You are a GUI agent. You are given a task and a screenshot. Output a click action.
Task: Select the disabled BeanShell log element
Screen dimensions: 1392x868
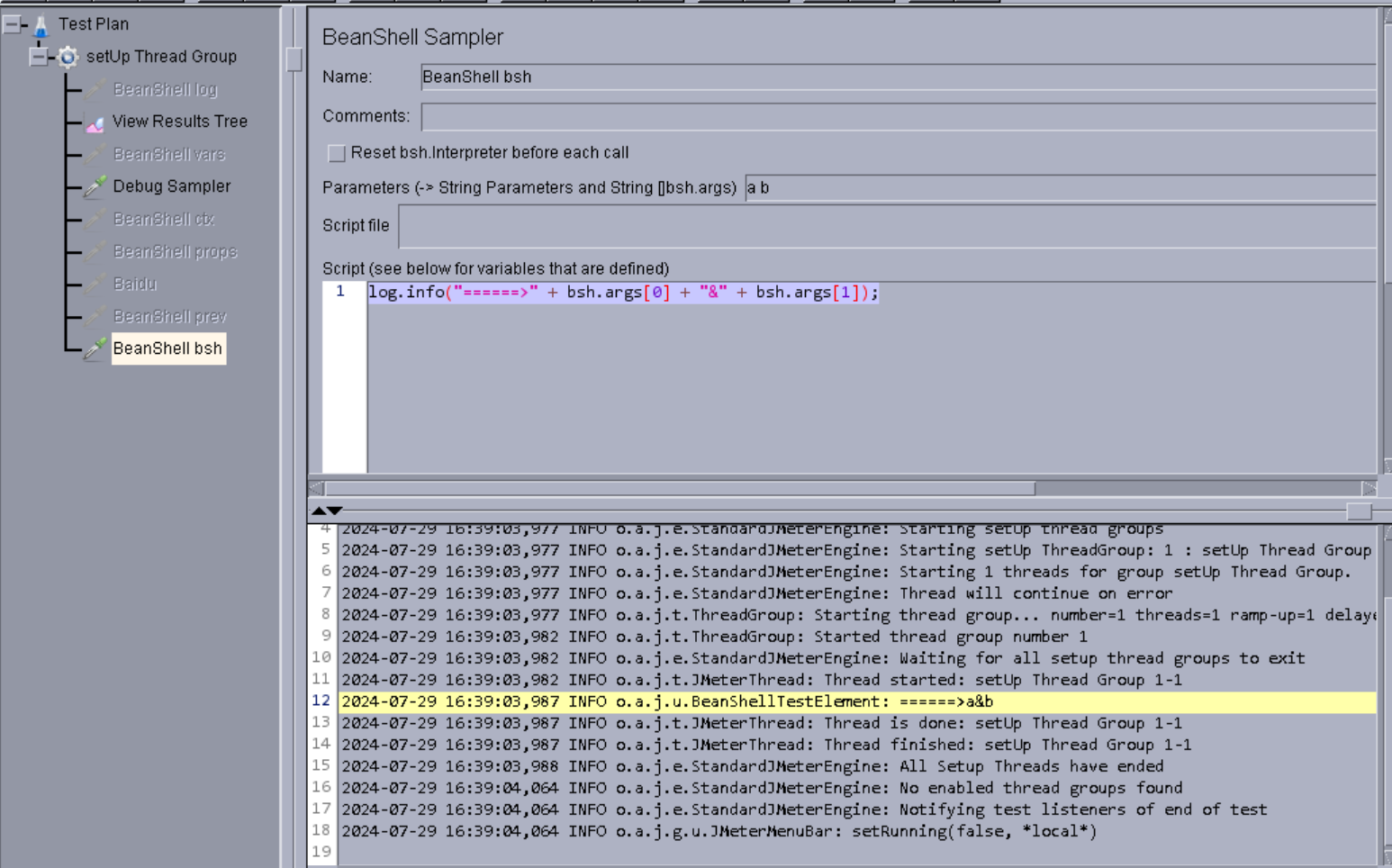point(165,89)
